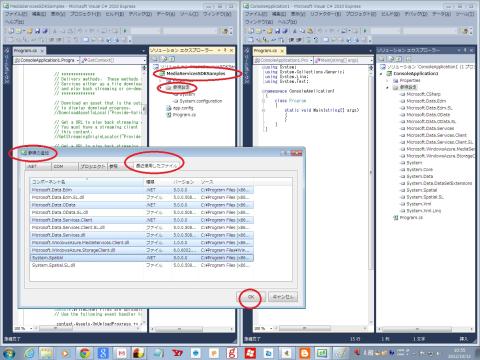Open the Projects tab in Add Reference dialog

(x=93, y=166)
